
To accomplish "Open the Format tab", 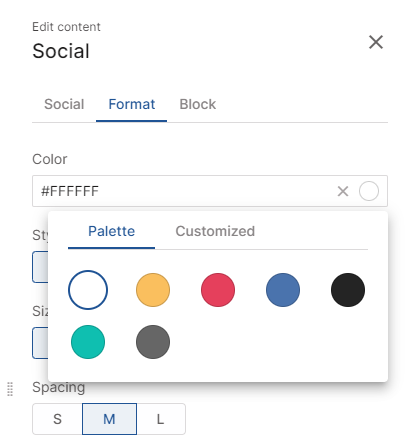I will pyautogui.click(x=132, y=104).
